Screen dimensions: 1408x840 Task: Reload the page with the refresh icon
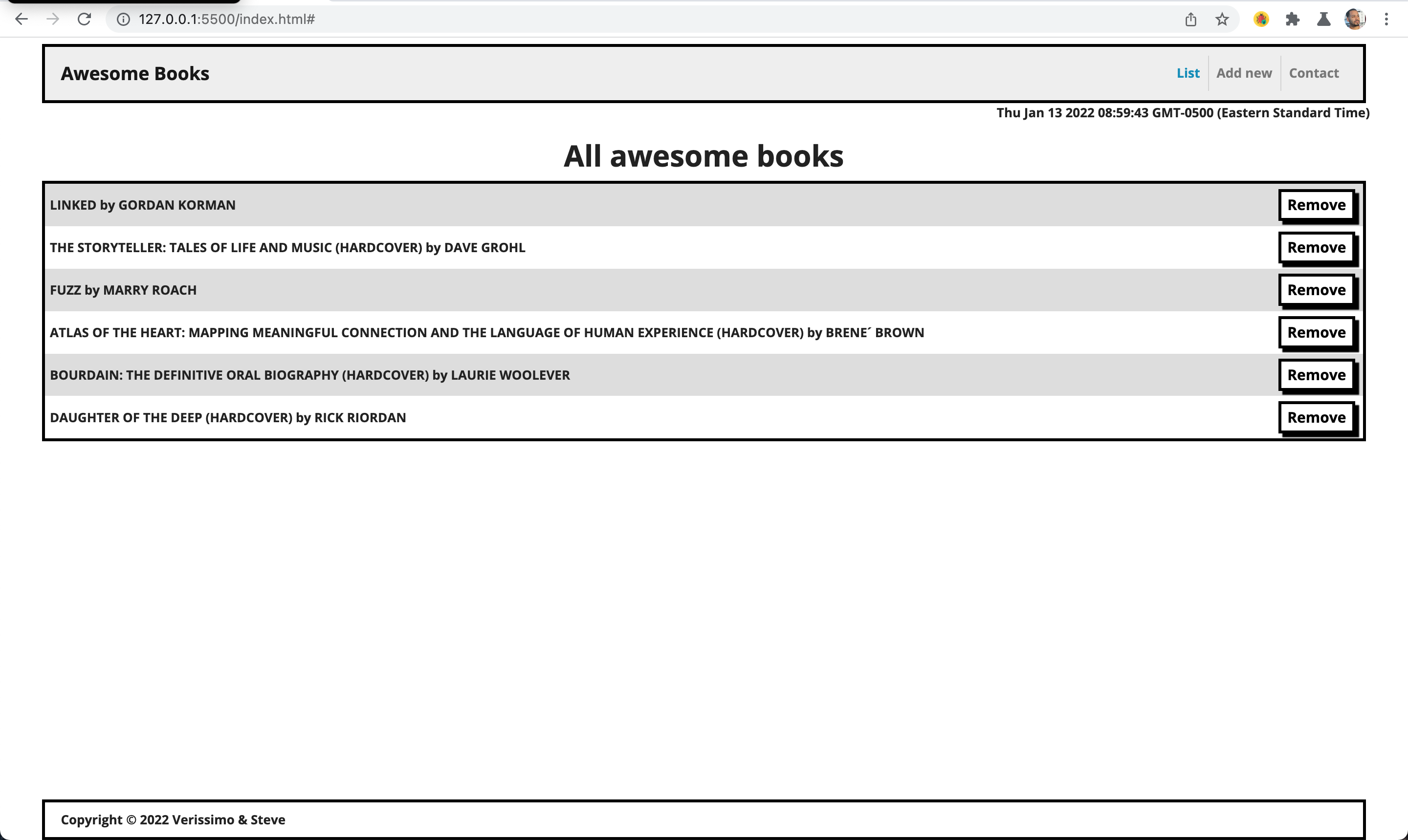[x=85, y=19]
